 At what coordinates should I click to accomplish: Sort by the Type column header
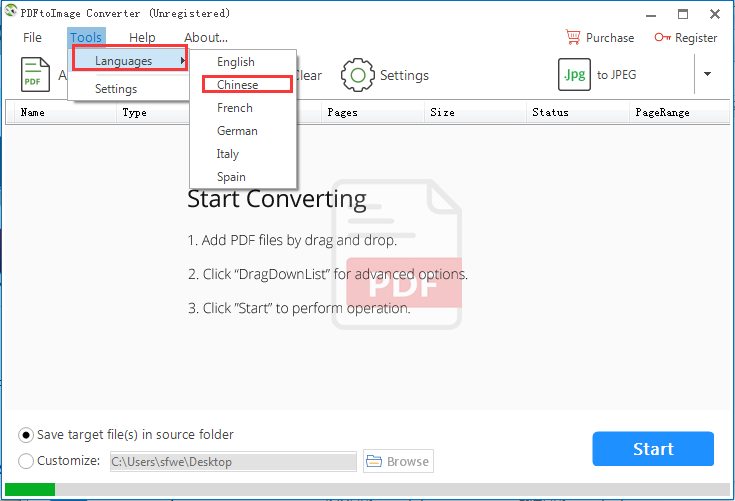153,112
